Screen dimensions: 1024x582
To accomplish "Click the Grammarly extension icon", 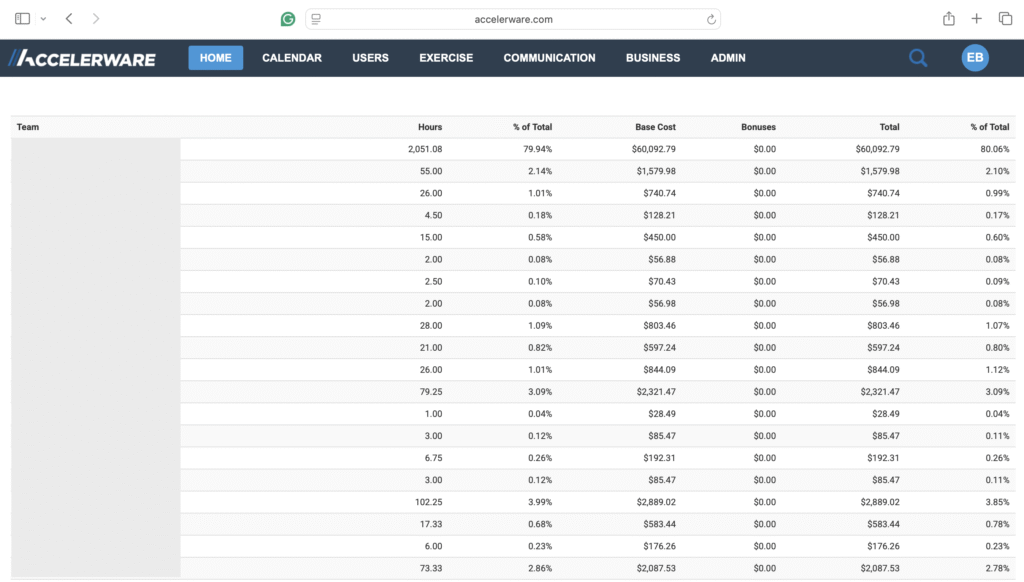I will [x=288, y=19].
